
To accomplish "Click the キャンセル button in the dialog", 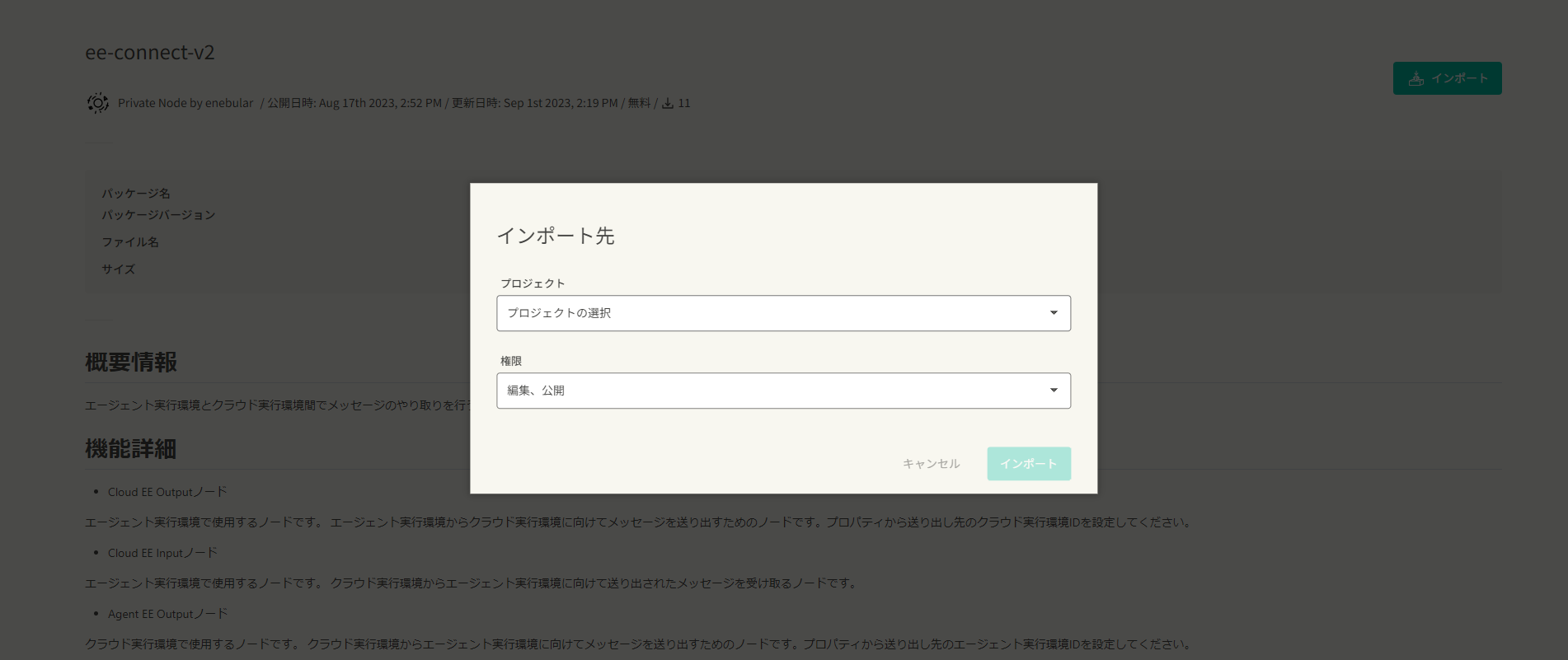I will tap(931, 464).
